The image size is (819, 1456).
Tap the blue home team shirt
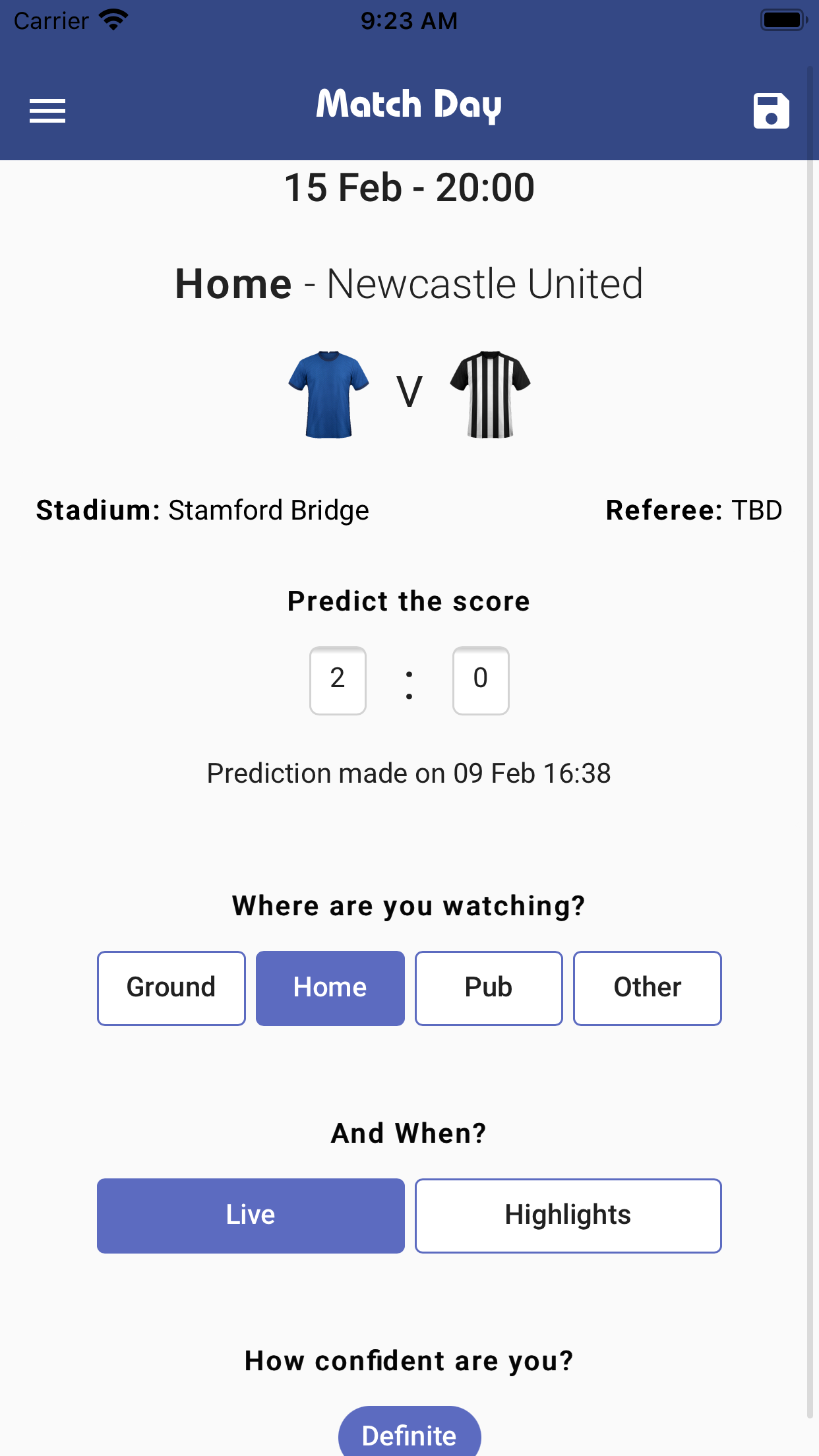point(328,394)
